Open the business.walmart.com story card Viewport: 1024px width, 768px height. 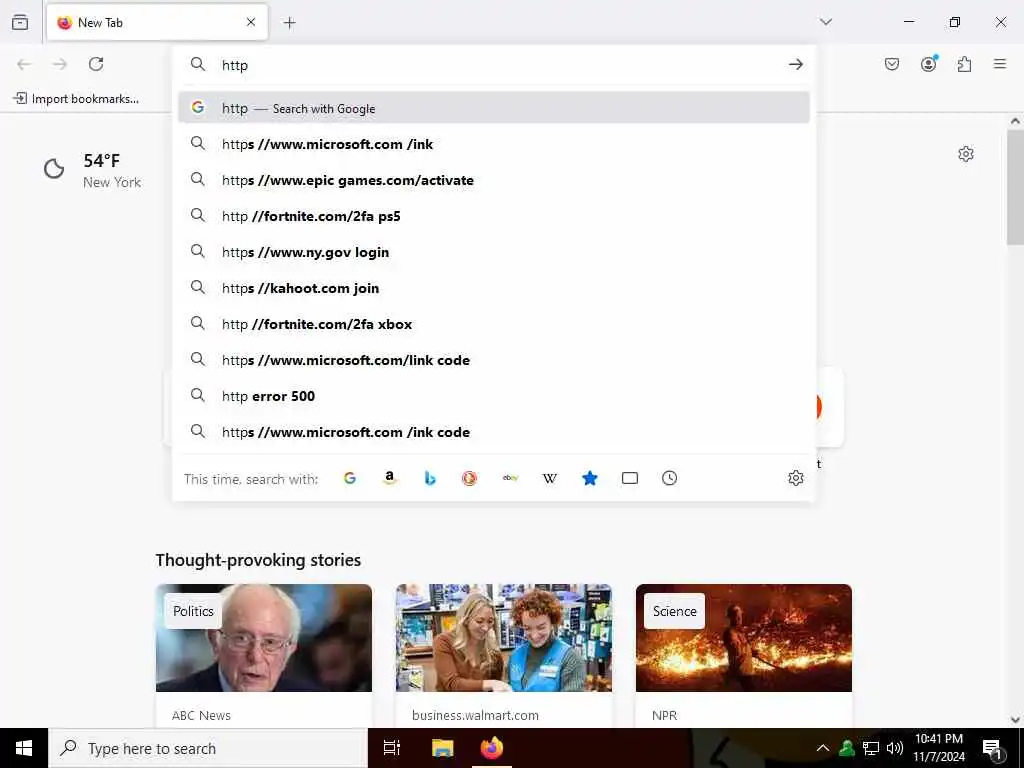pyautogui.click(x=504, y=656)
